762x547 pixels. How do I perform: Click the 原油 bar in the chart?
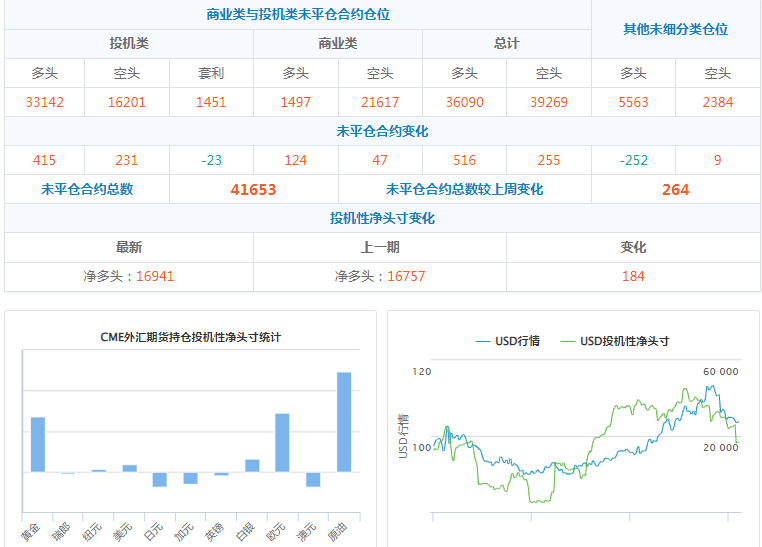pos(344,421)
